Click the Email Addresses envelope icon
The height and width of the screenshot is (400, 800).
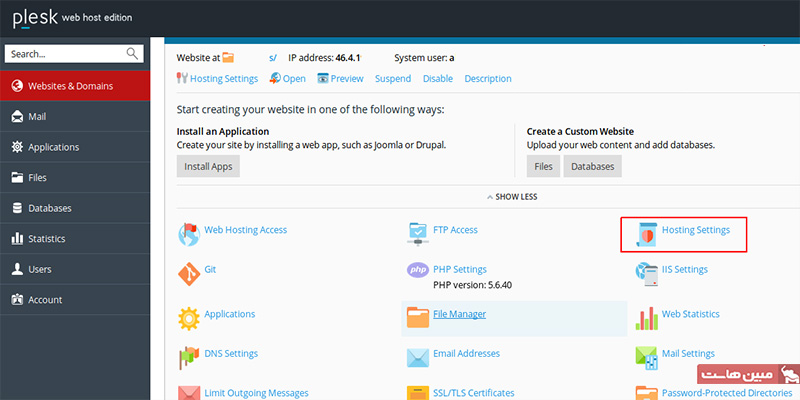point(417,356)
